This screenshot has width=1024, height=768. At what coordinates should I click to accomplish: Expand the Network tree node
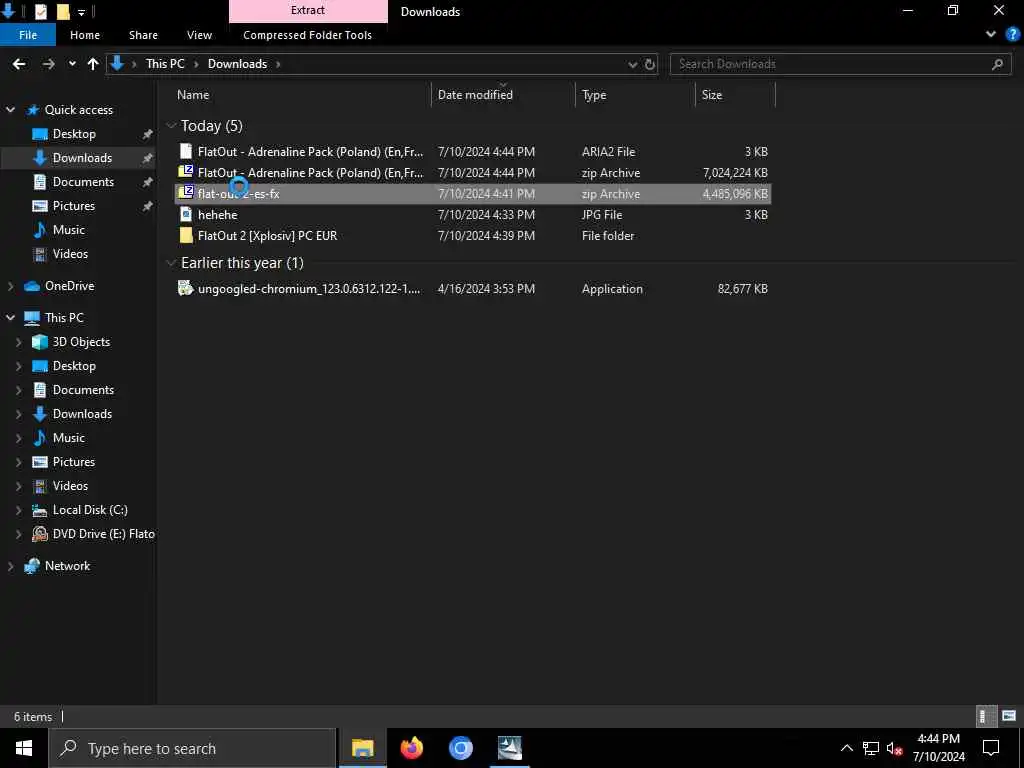[10, 566]
